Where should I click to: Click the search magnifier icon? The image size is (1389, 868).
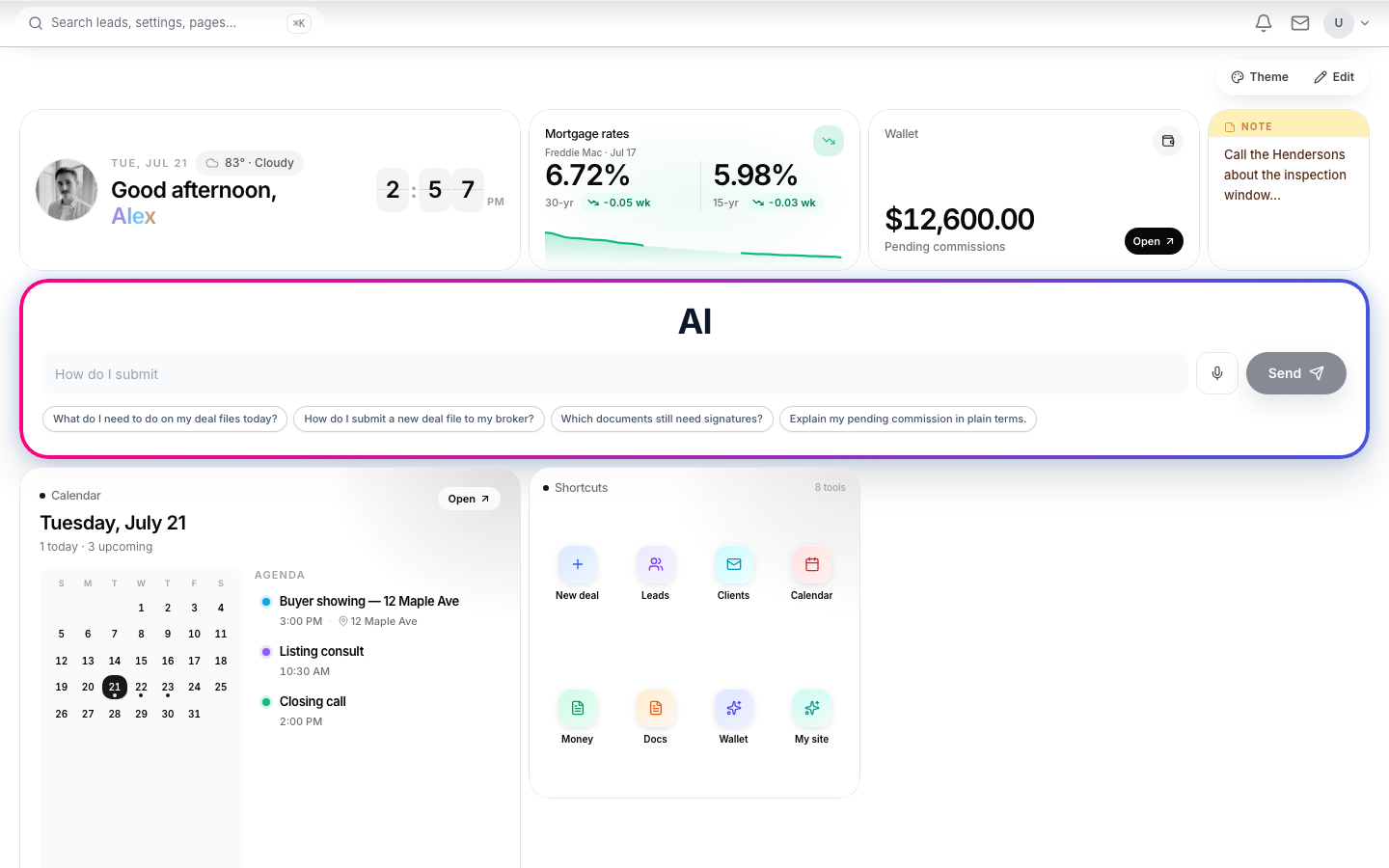(36, 23)
